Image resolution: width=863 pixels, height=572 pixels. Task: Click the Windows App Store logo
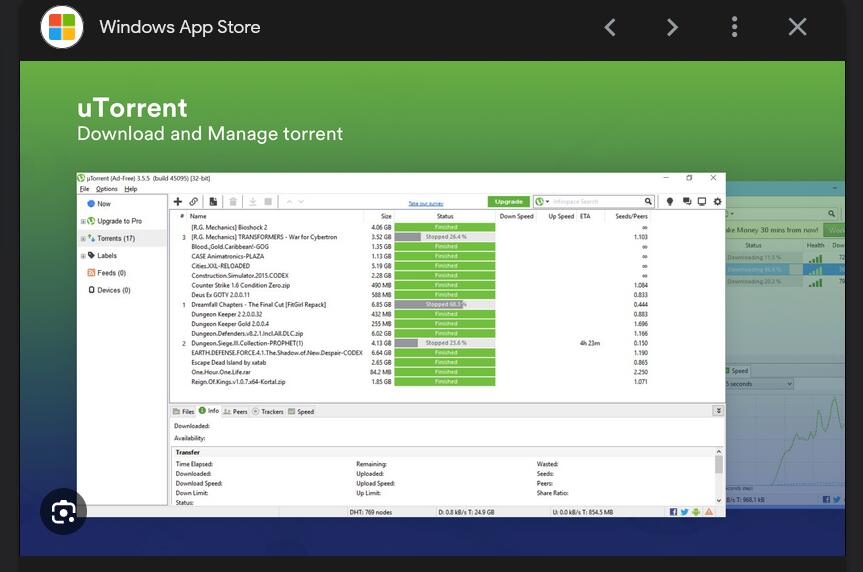tap(62, 27)
